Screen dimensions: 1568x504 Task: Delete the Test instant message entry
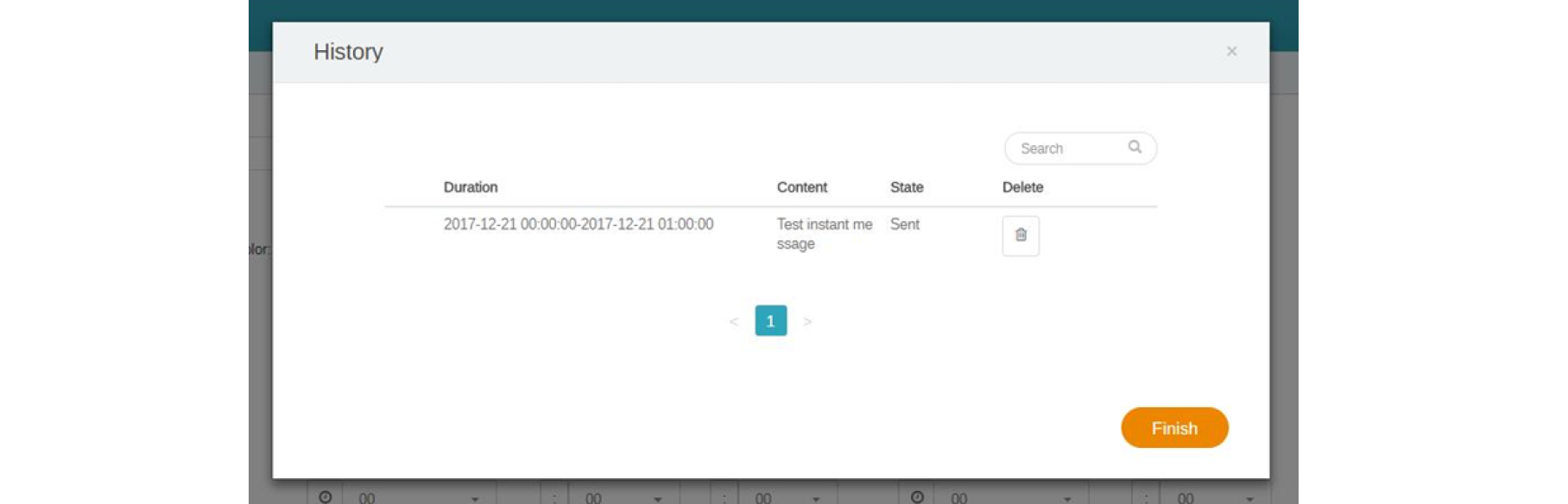(x=1020, y=236)
